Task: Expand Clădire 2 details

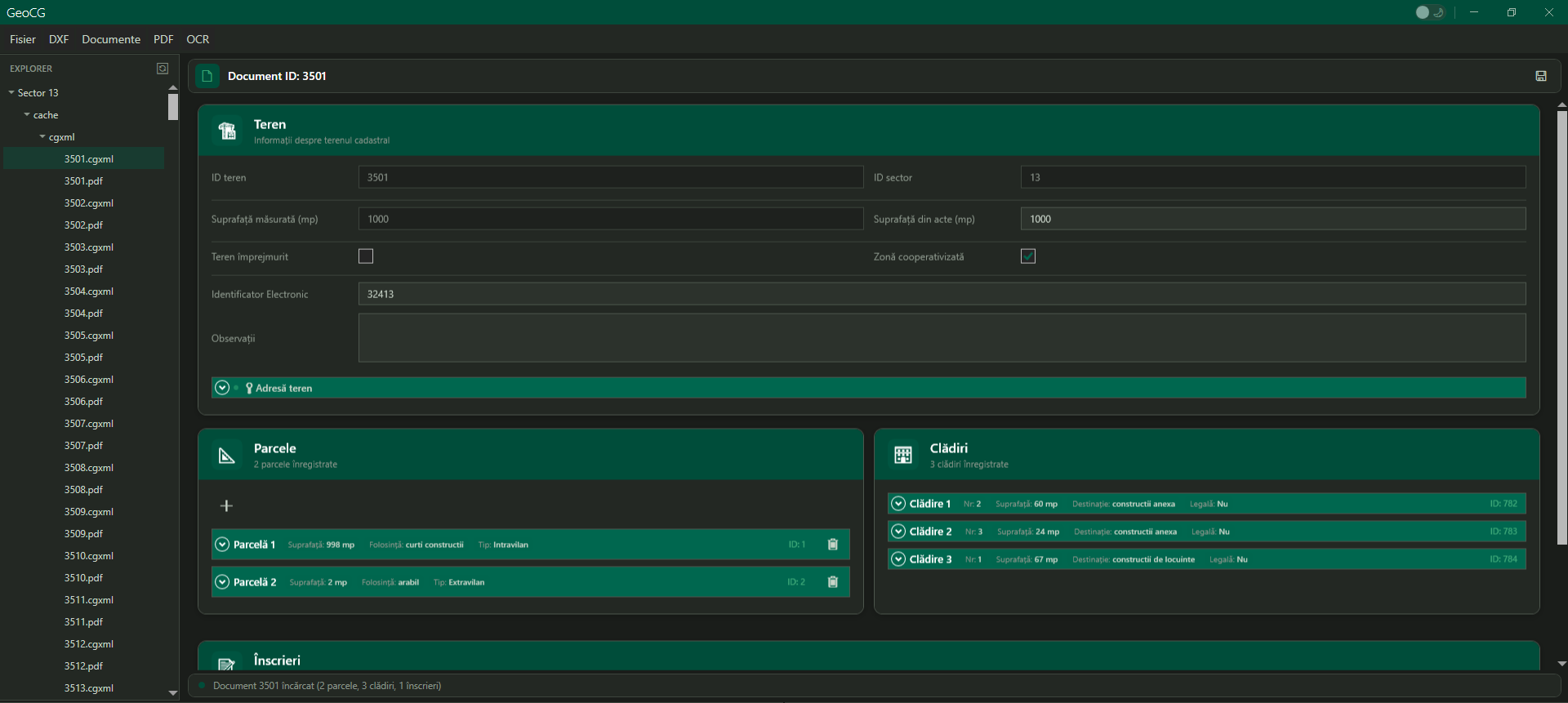Action: [x=898, y=532]
